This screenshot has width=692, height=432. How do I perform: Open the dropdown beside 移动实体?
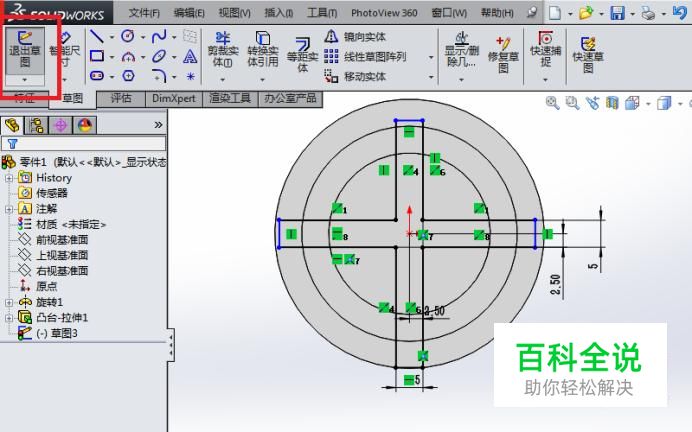pos(431,77)
